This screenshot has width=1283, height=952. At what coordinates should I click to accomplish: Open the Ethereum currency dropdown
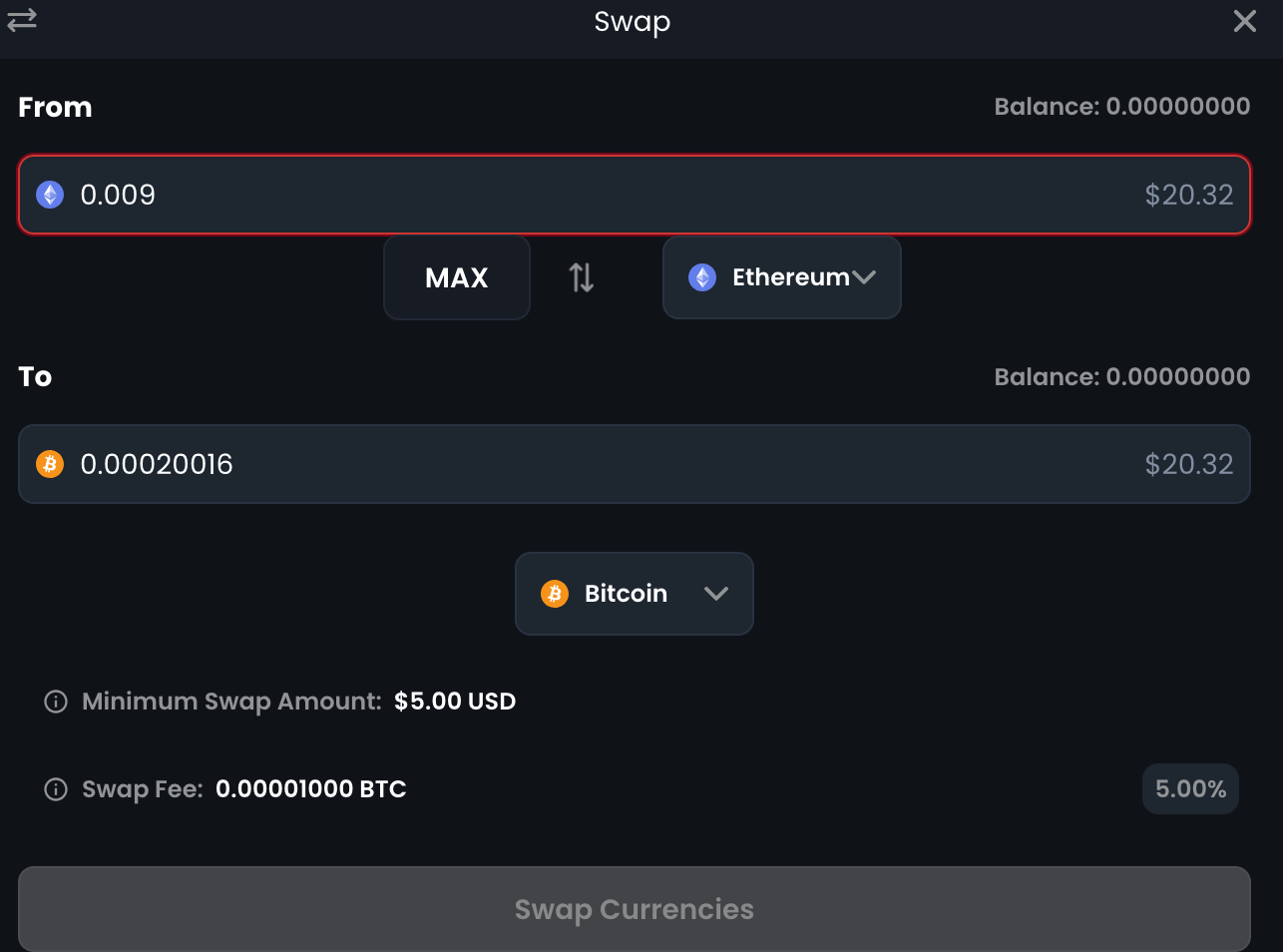pyautogui.click(x=782, y=277)
